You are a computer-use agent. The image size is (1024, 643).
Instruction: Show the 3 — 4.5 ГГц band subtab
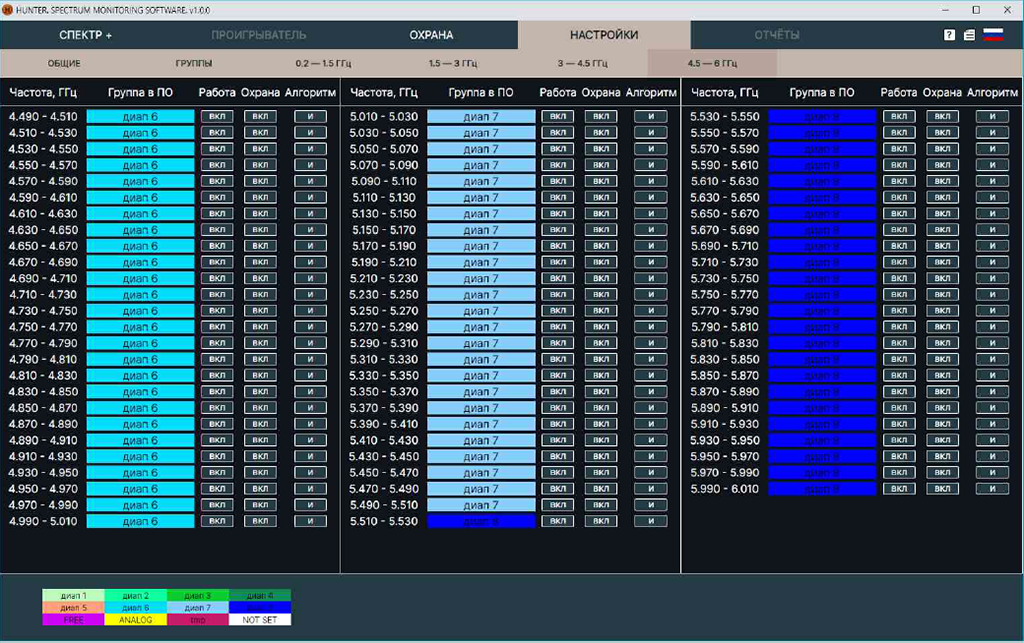coord(583,63)
